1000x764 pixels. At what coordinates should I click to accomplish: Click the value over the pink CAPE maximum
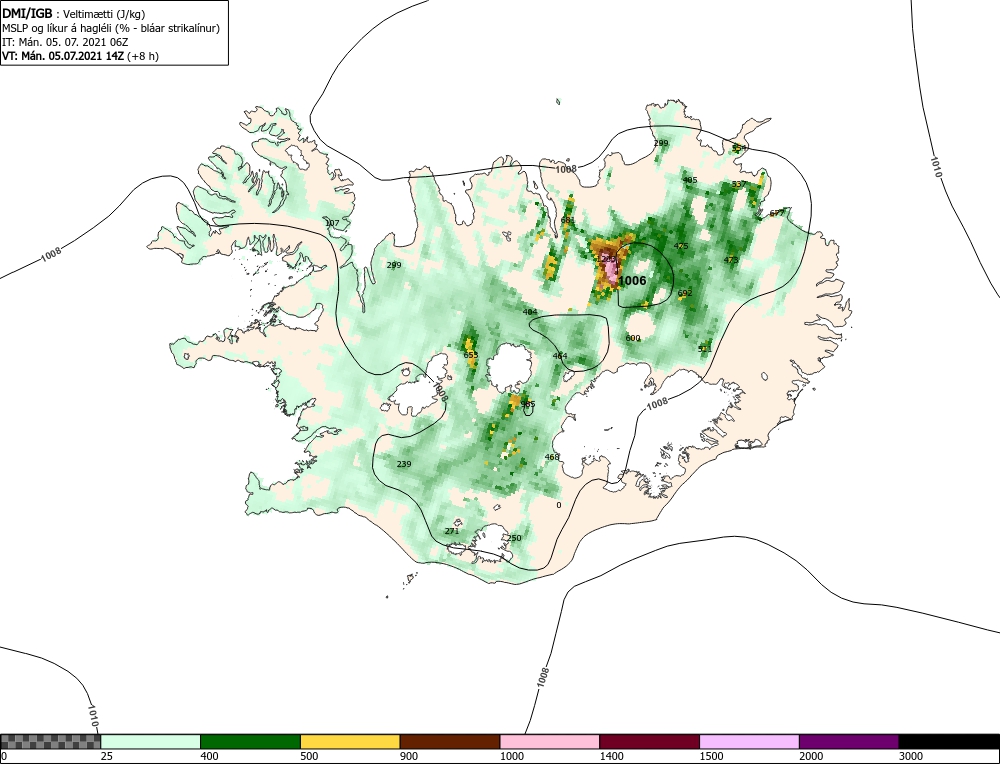coord(608,259)
